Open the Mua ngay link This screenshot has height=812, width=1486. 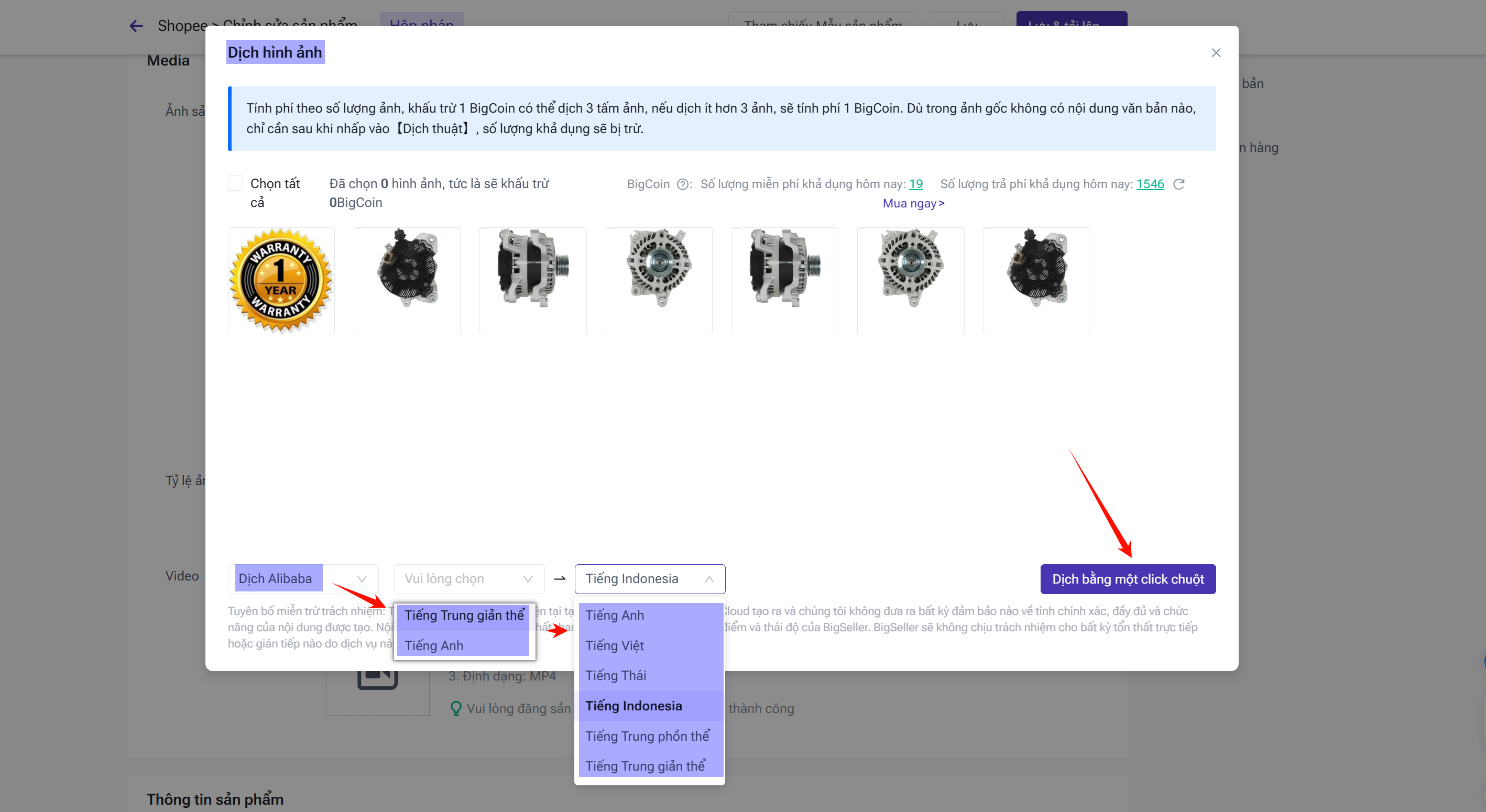[913, 204]
